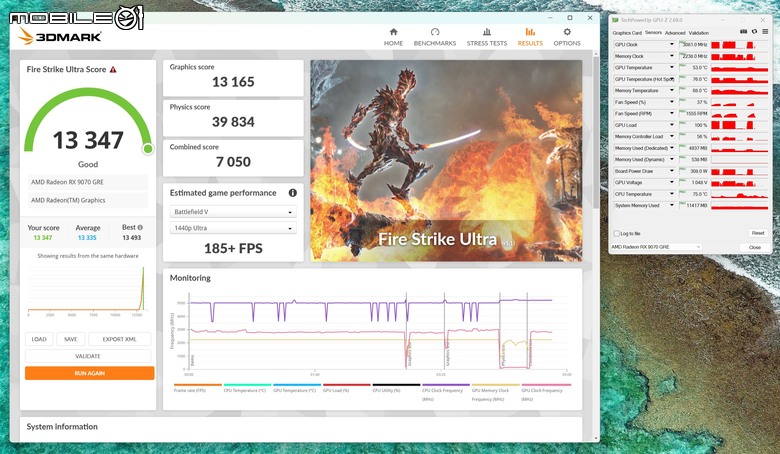The height and width of the screenshot is (454, 780).
Task: Click the Combined score value 7 050
Action: tap(233, 162)
